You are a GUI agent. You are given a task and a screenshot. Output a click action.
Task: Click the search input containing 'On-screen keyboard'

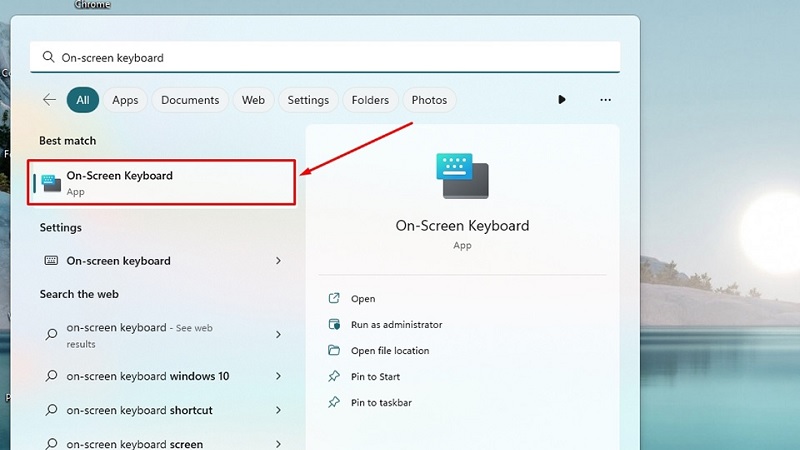click(x=325, y=57)
